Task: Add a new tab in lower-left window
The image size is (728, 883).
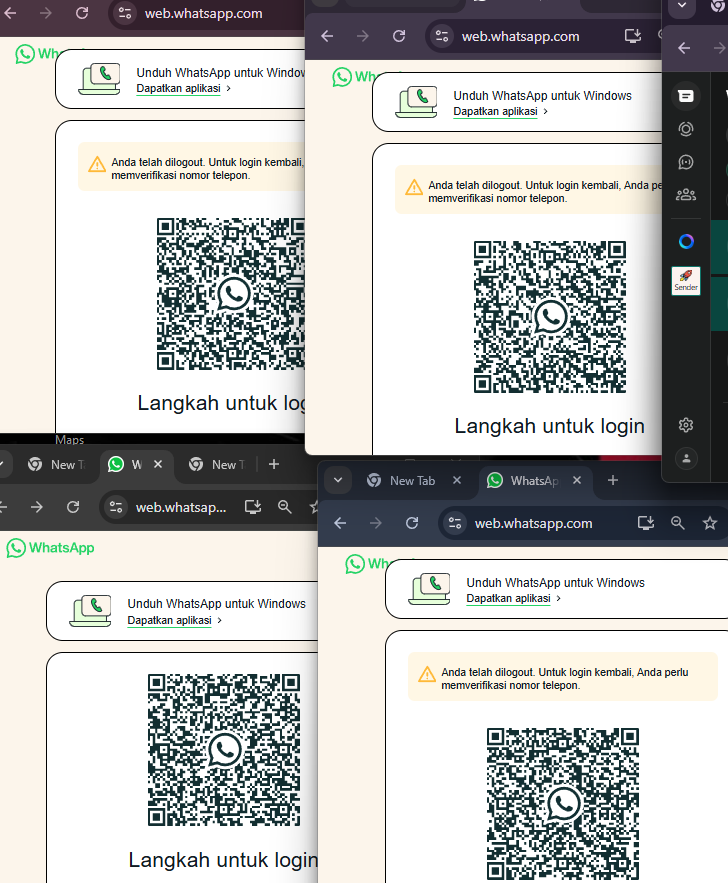Action: [x=274, y=464]
